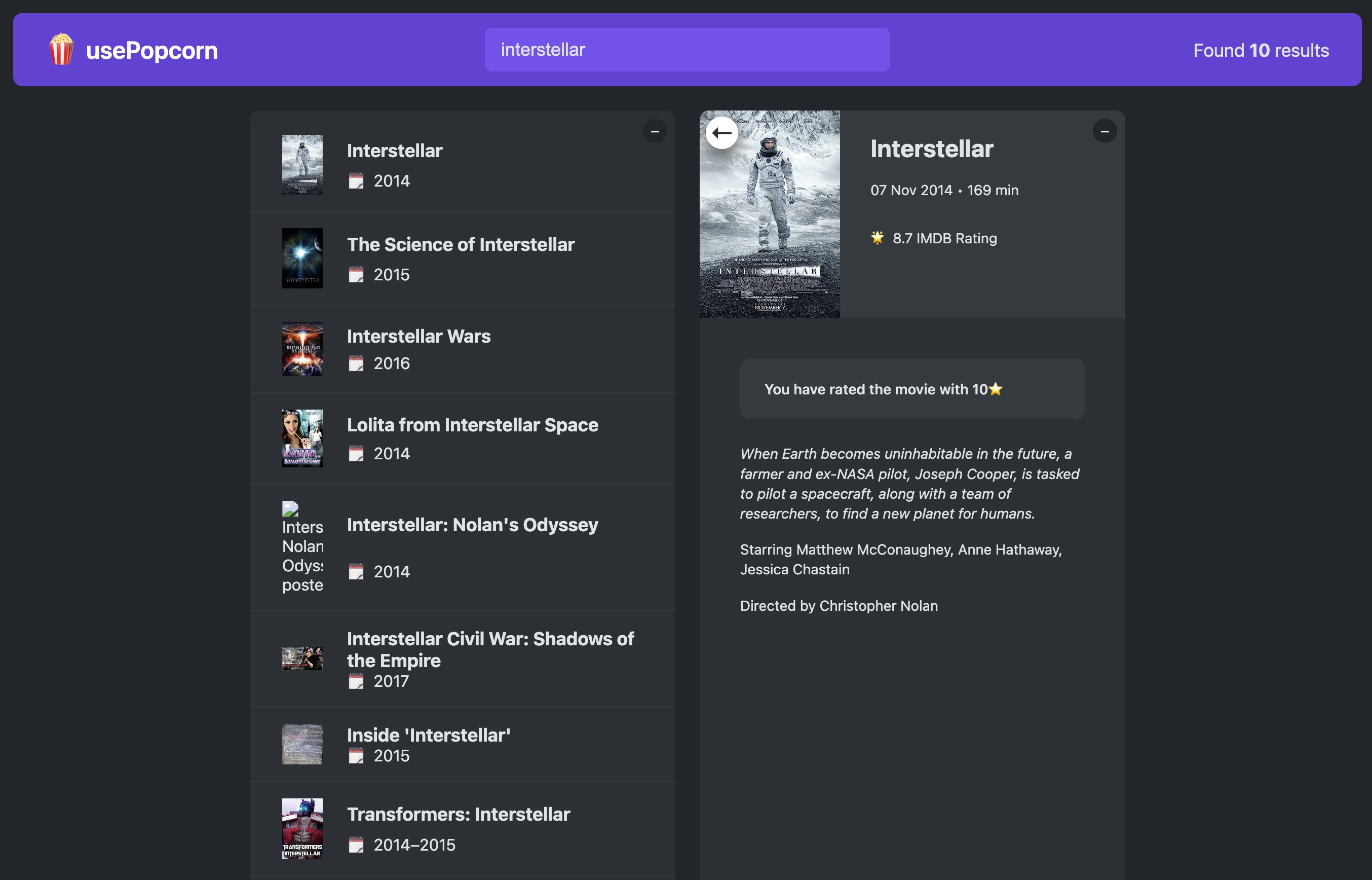1372x880 pixels.
Task: Collapse the search results list panel
Action: tap(654, 131)
